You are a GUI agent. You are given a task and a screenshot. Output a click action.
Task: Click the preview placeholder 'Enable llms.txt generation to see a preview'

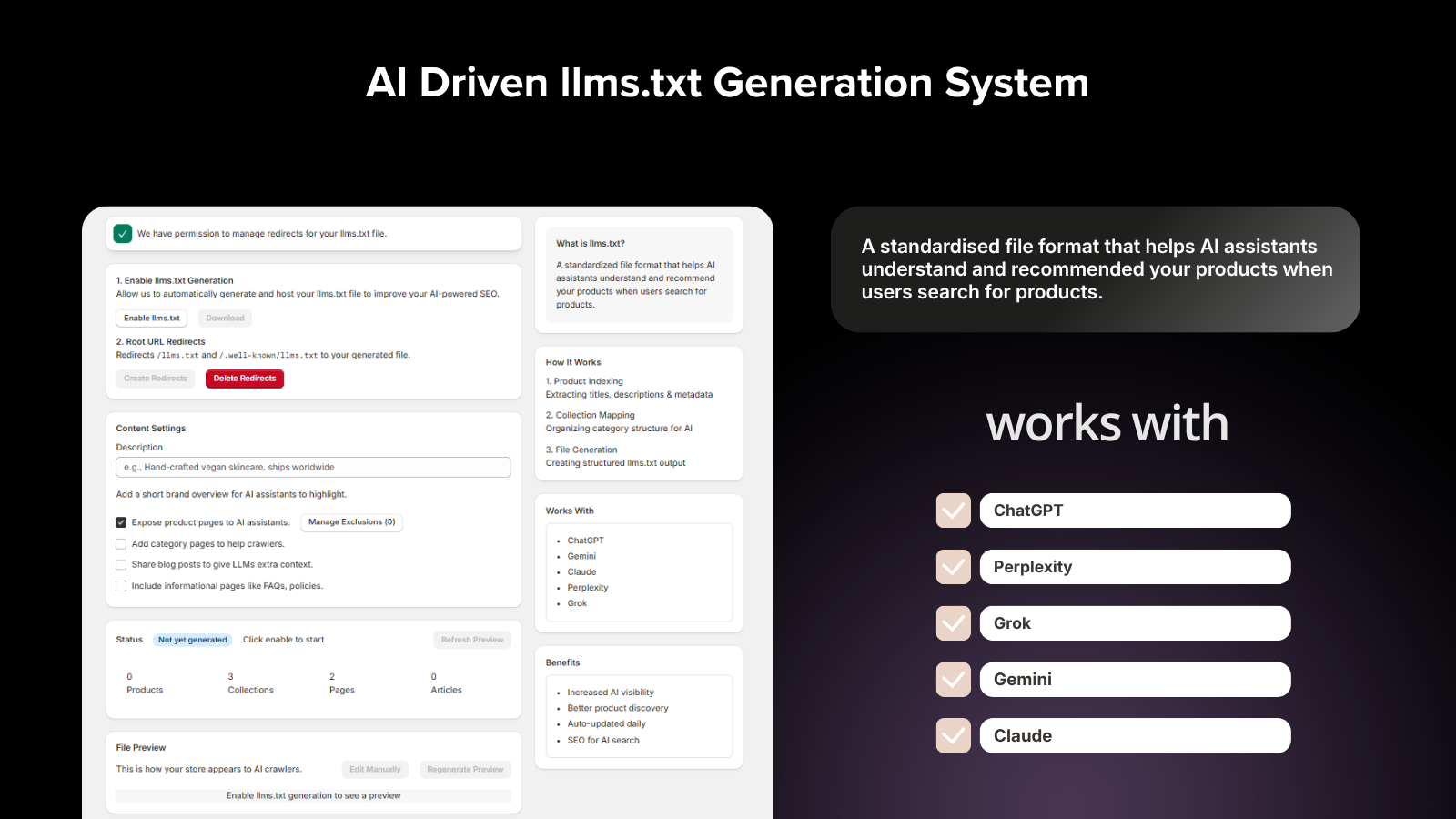pos(313,795)
